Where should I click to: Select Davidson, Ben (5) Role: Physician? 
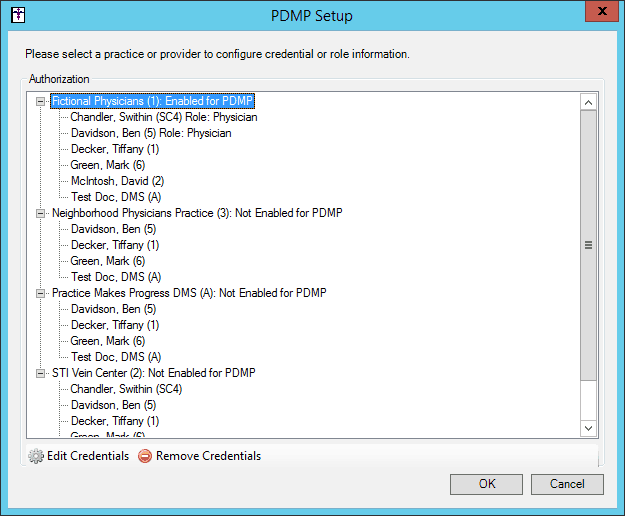pos(151,133)
